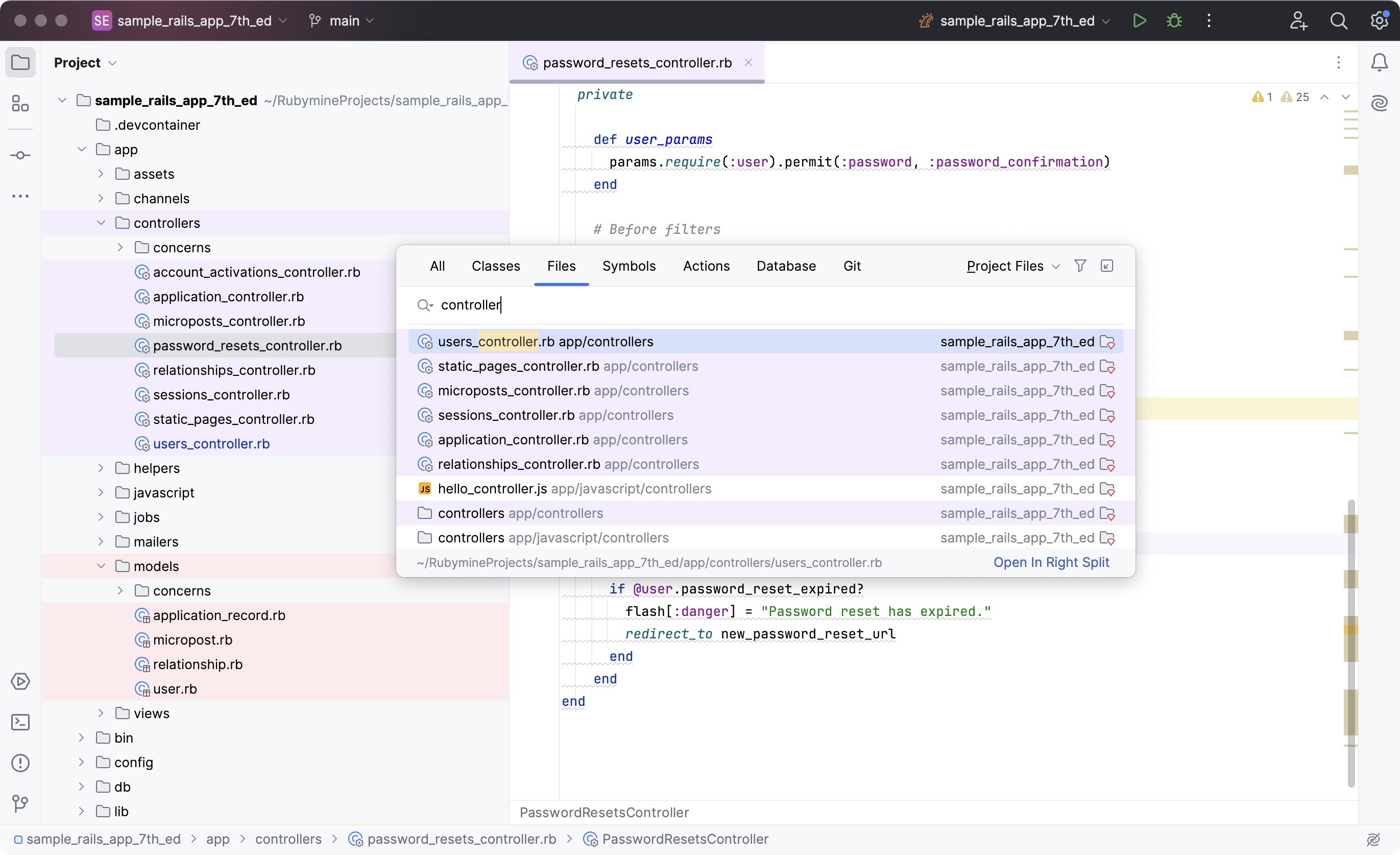The width and height of the screenshot is (1400, 855).
Task: Run the sample_rails_app_7th_ed configuration
Action: coord(1140,20)
